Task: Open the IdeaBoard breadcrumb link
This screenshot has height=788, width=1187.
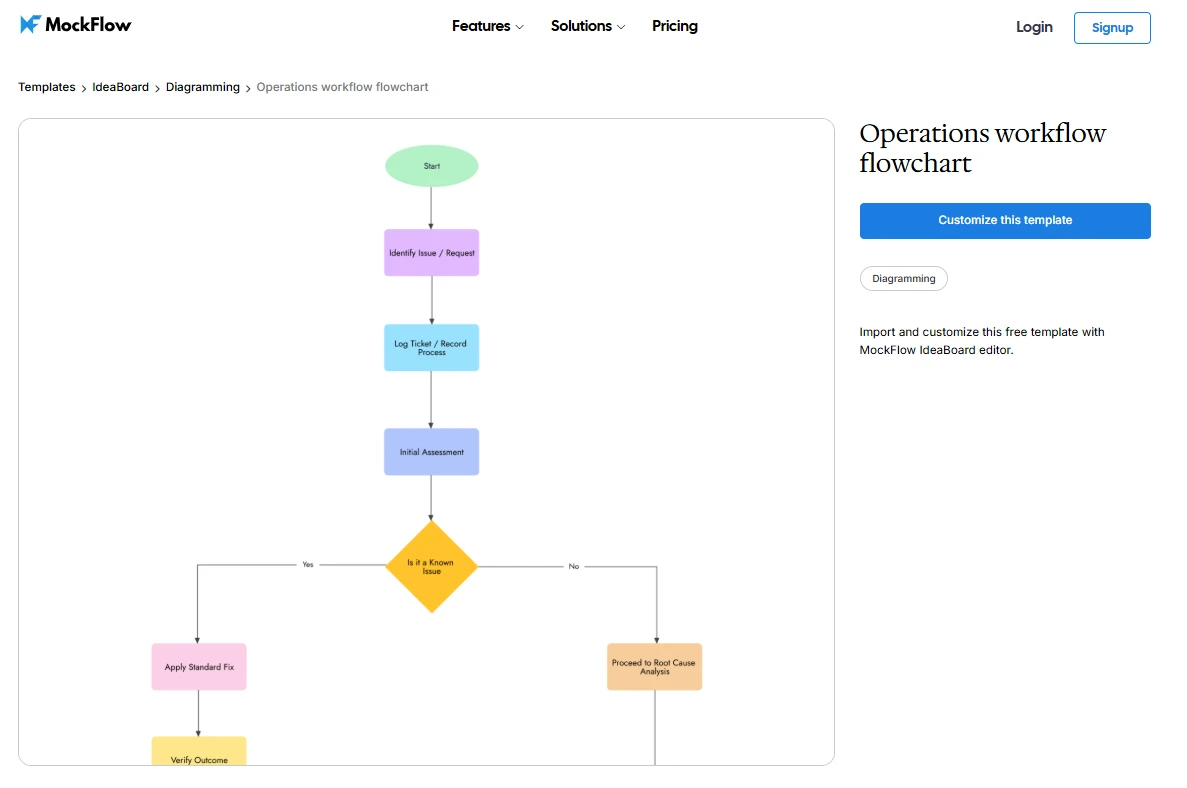Action: coord(120,87)
